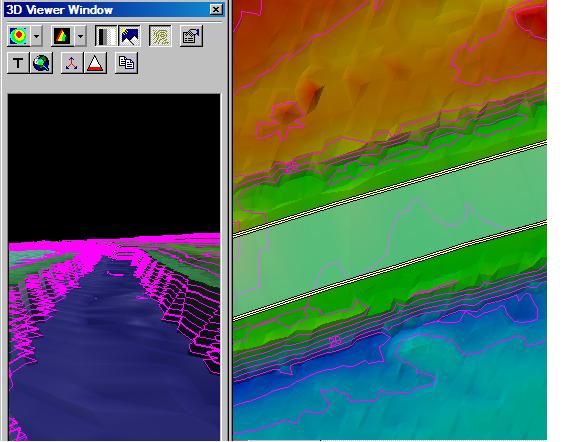
Task: Click the pale green road strip on map
Action: click(390, 230)
